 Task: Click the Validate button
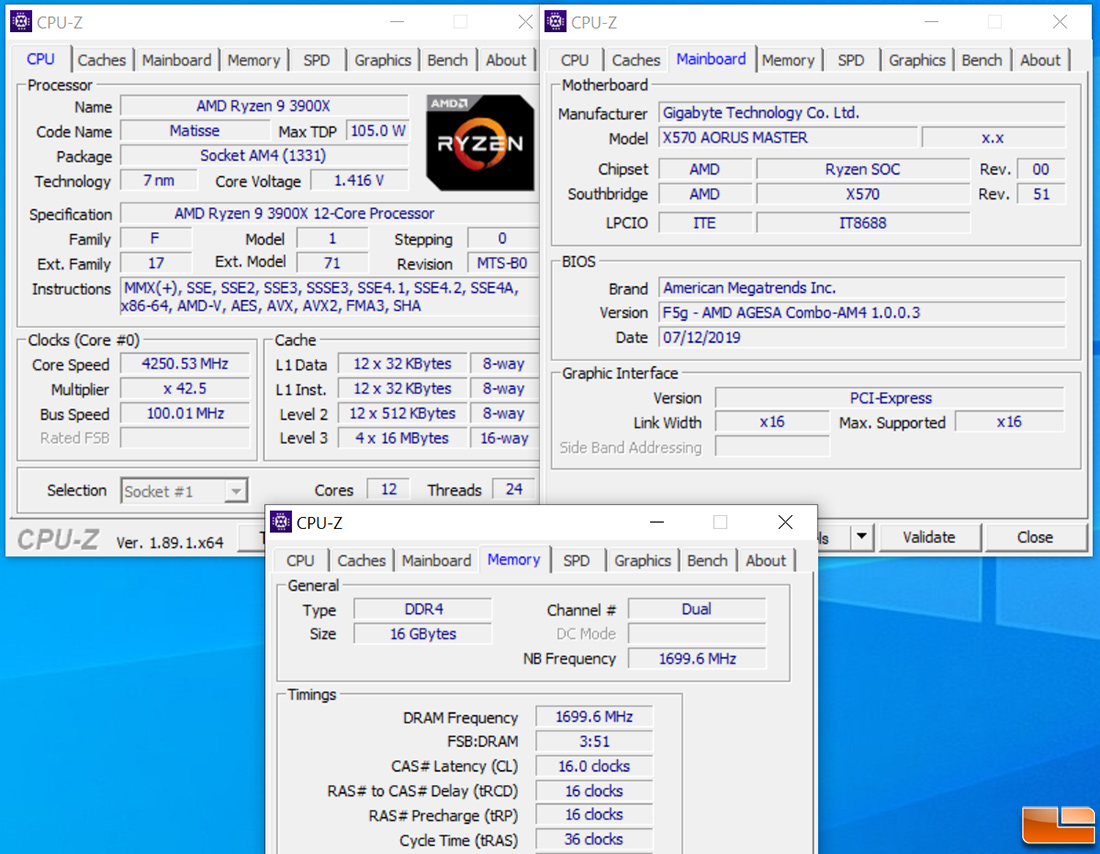coord(929,537)
